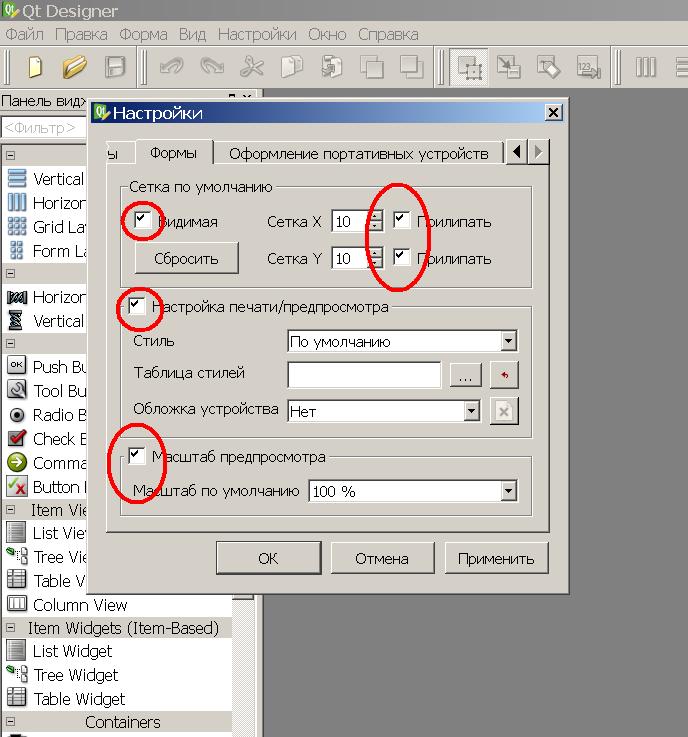Select the Form Layout widget icon
This screenshot has width=688, height=737.
coord(17,251)
